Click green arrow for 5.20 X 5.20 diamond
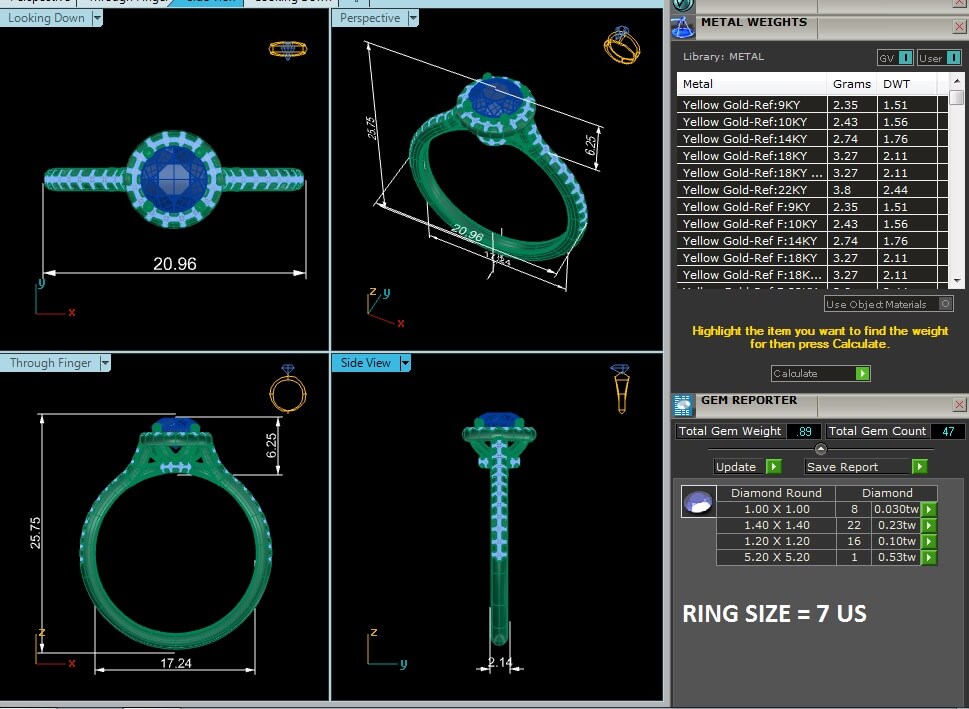 pyautogui.click(x=929, y=558)
